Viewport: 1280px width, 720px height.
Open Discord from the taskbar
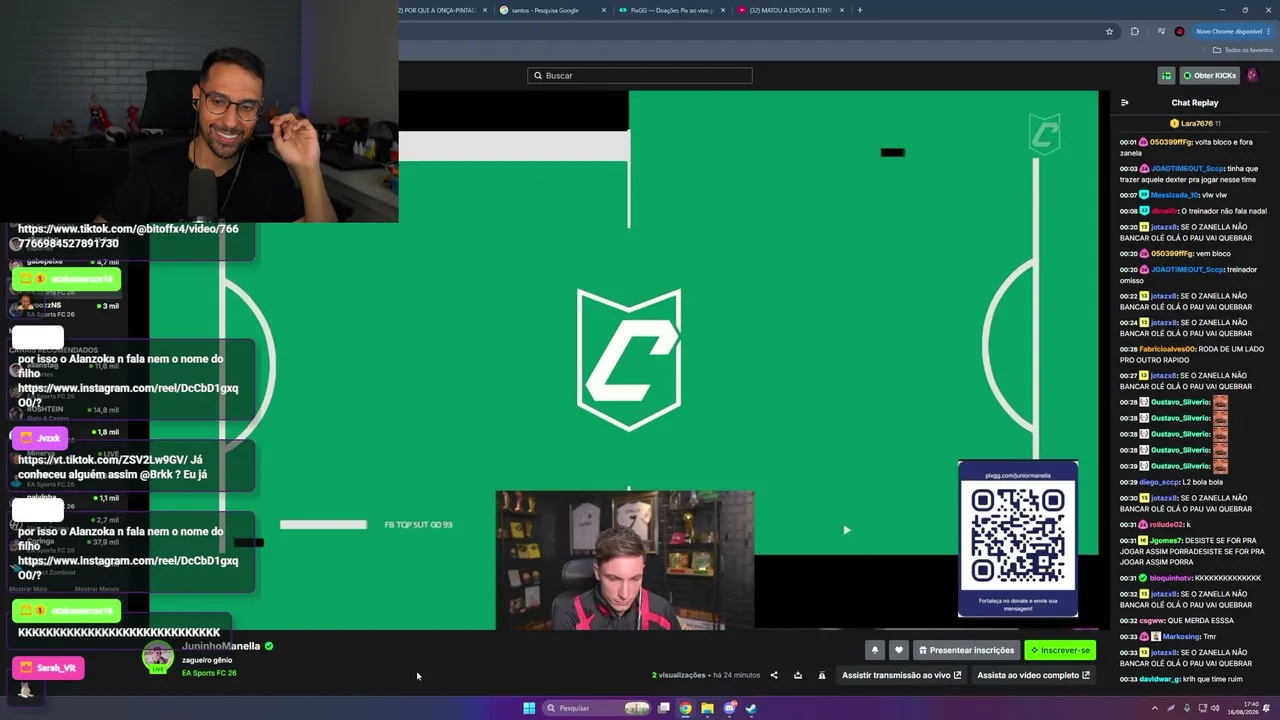[730, 708]
